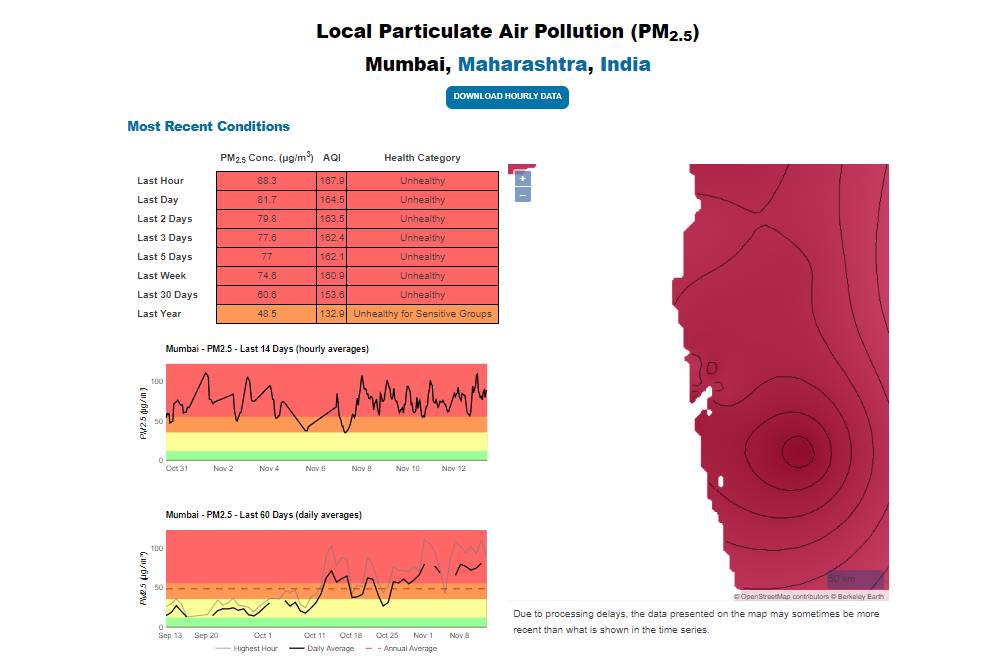Screen dimensions: 983x668
Task: Click the Unhealthy for Sensitive Groups cell
Action: 423,314
